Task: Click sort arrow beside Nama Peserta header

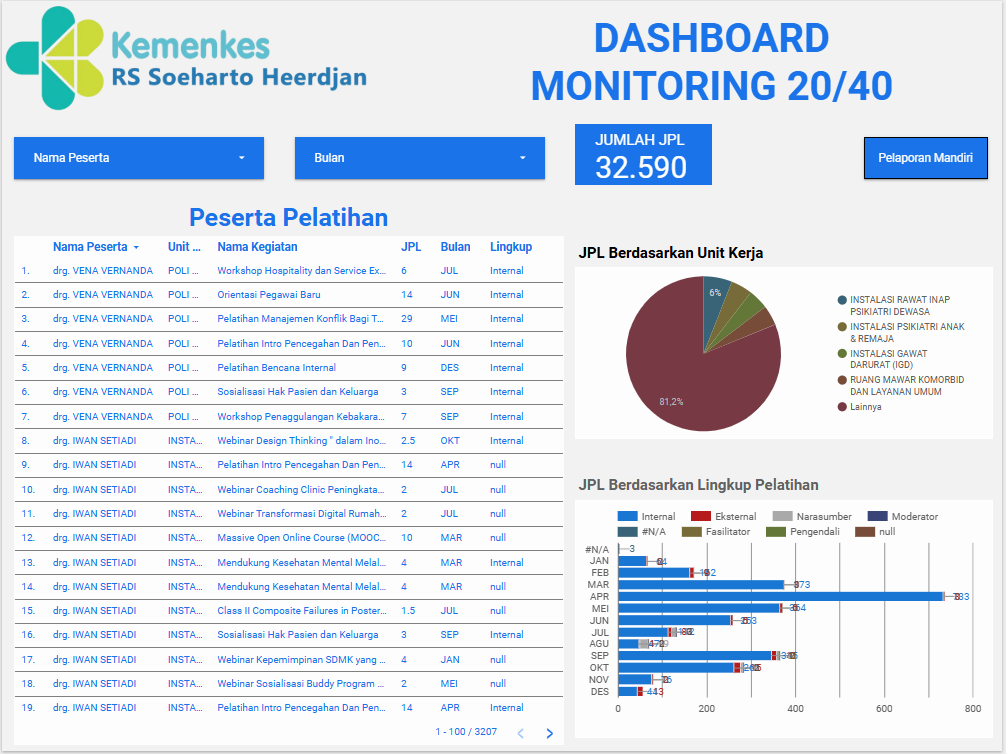Action: pos(136,247)
